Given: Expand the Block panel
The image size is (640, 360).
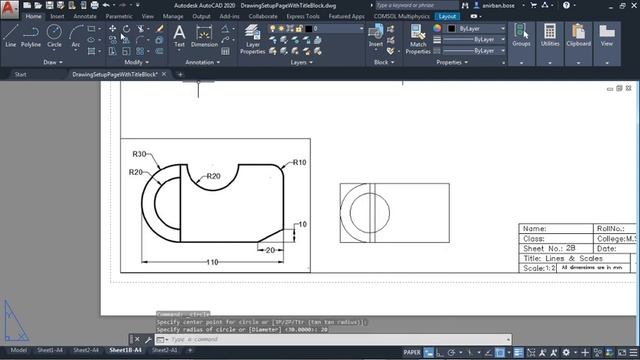Looking at the screenshot, I should tap(384, 62).
